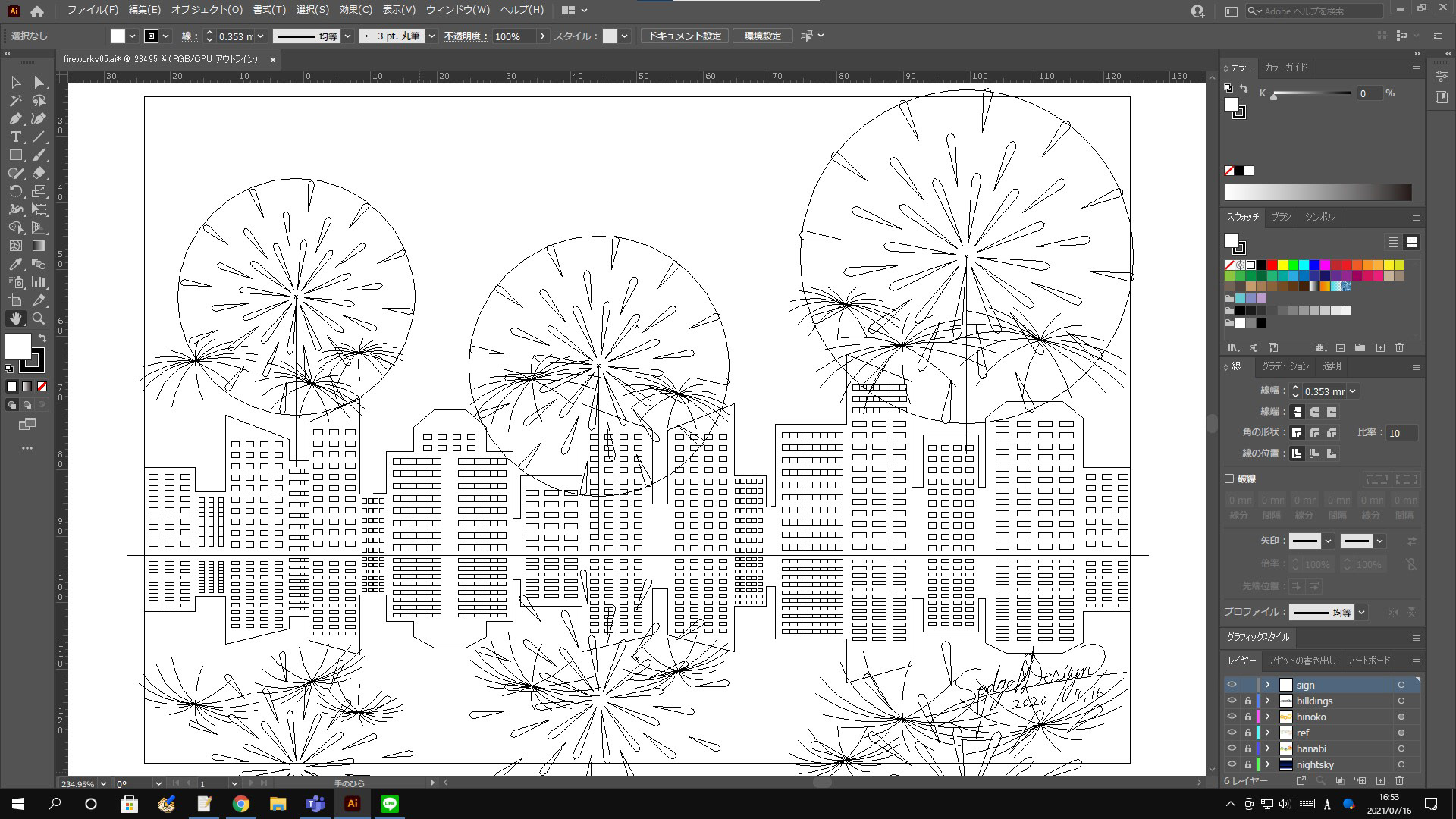Select the Pen tool
The image size is (1456, 819).
pos(16,118)
